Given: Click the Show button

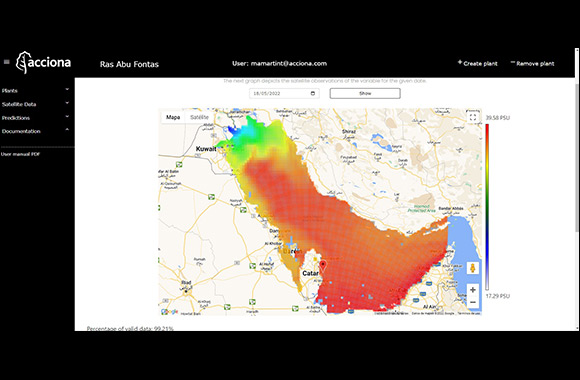Looking at the screenshot, I should click(365, 93).
